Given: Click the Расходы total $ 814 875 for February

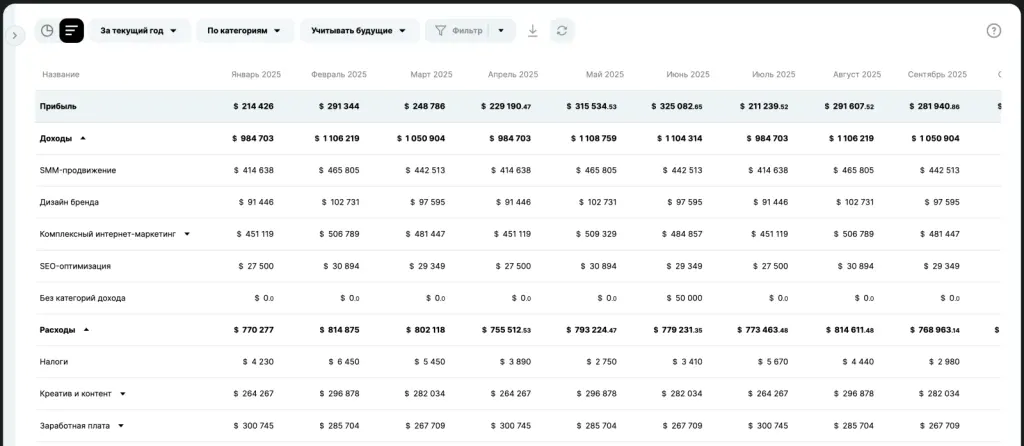Looking at the screenshot, I should [x=340, y=330].
